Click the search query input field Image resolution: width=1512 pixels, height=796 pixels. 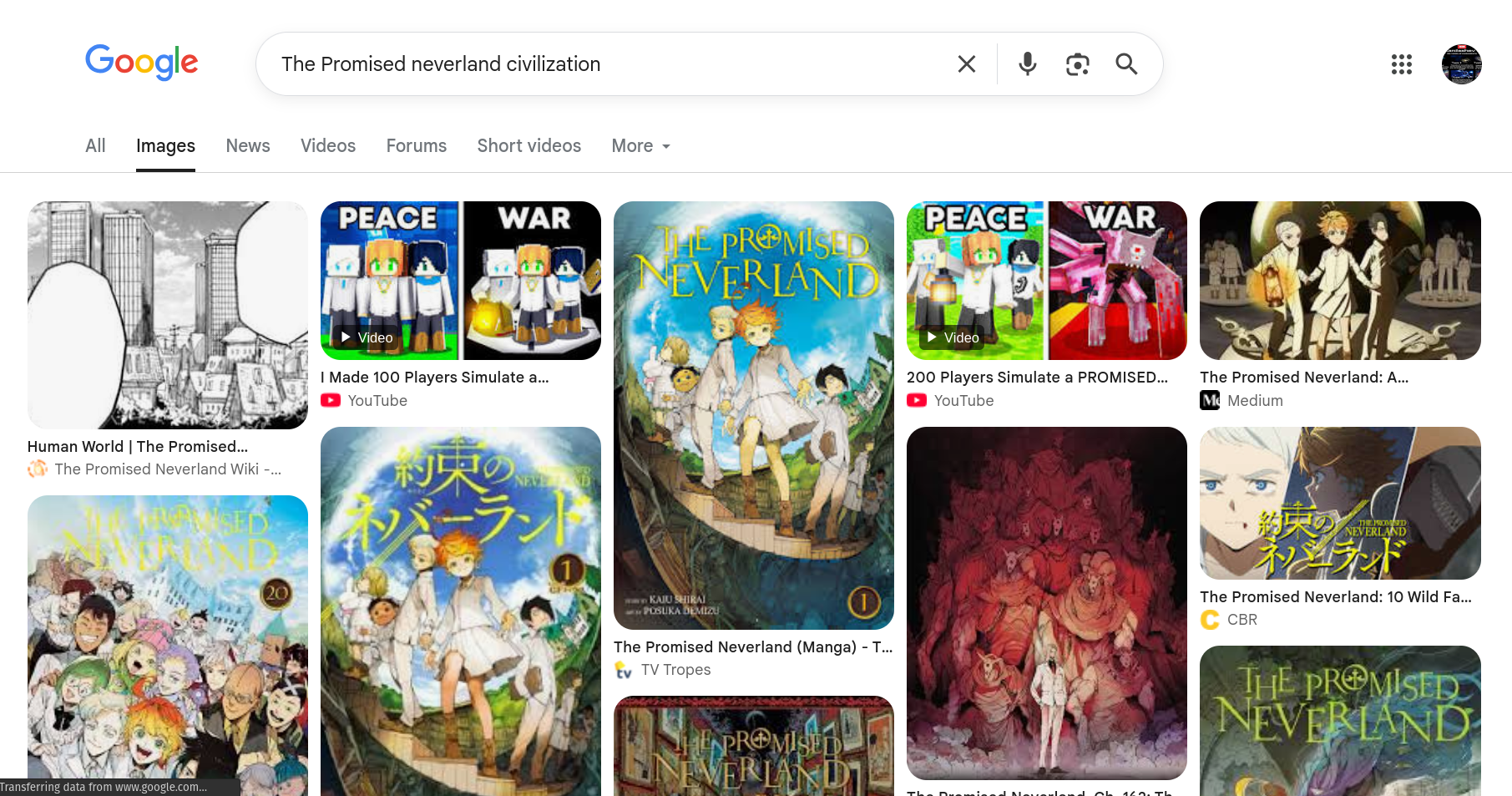tap(609, 64)
